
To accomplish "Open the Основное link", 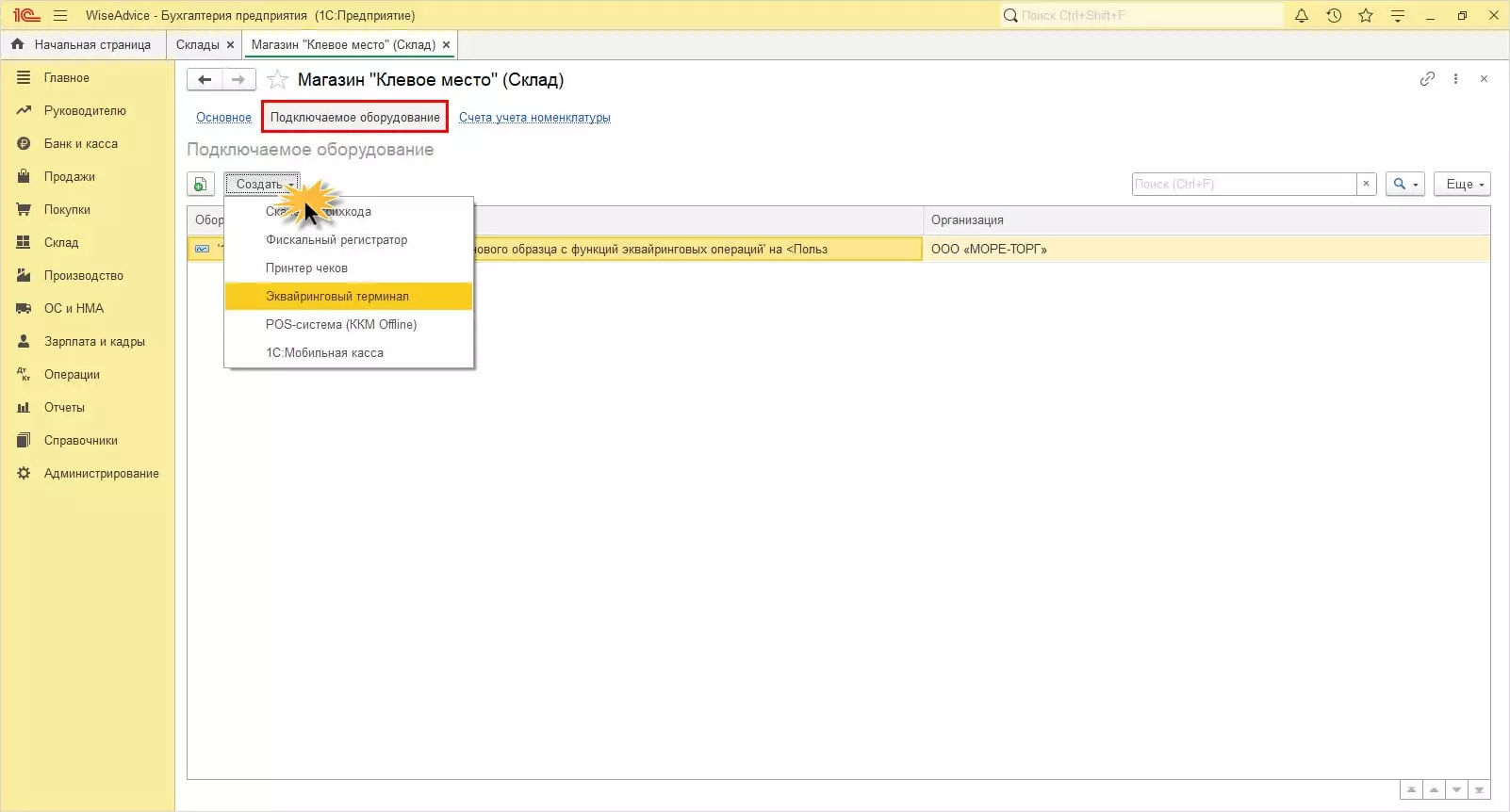I will click(x=223, y=118).
